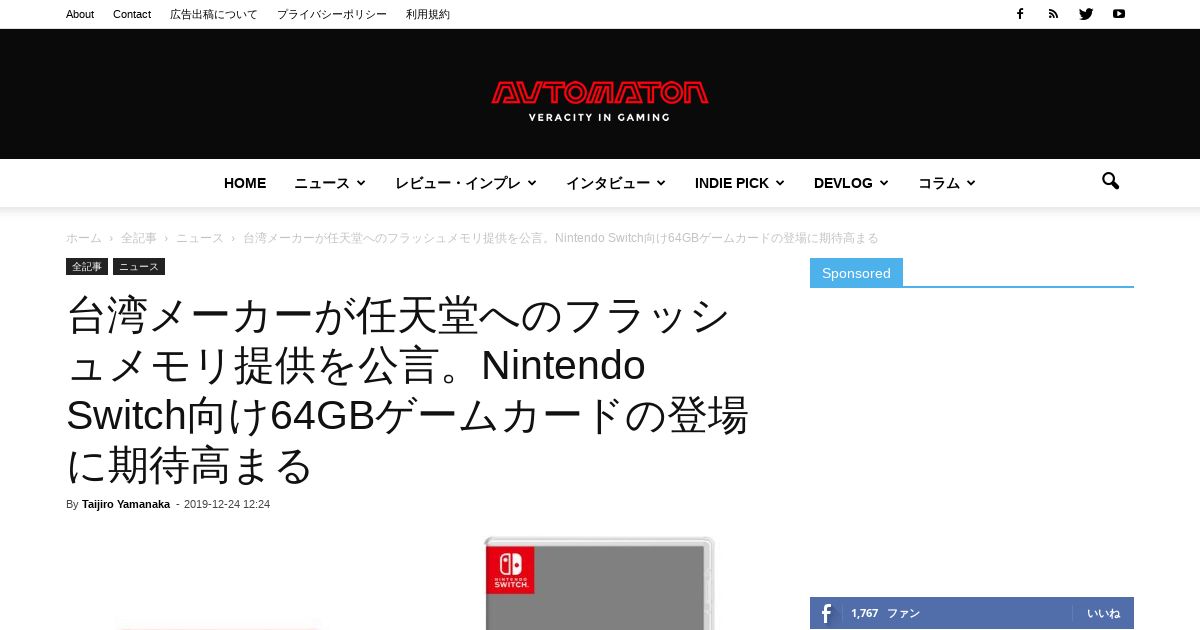Click the 1,767 ファン counter text
The height and width of the screenshot is (630, 1200).
pyautogui.click(x=885, y=613)
